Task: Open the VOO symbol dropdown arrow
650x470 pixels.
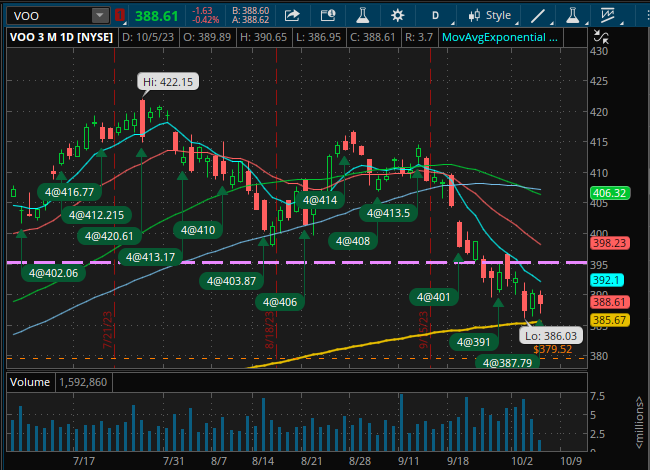Action: 99,16
